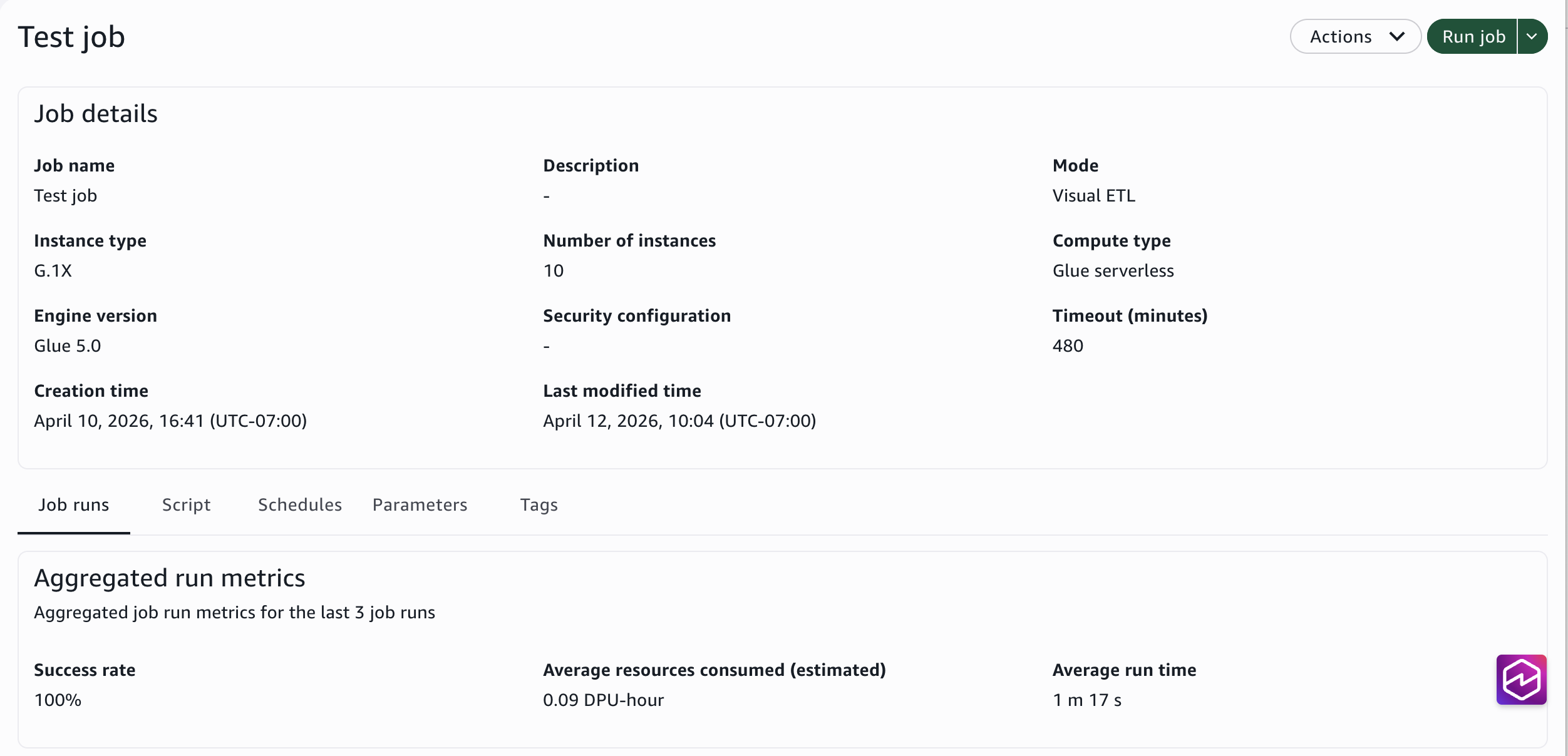Open the purple assistant floating icon
This screenshot has width=1568, height=756.
(x=1522, y=680)
